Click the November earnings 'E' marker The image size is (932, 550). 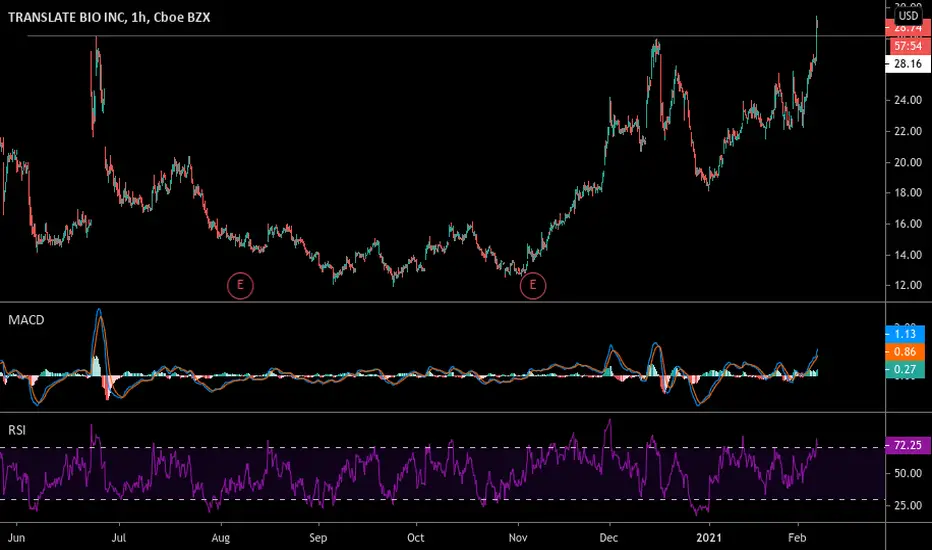(533, 286)
